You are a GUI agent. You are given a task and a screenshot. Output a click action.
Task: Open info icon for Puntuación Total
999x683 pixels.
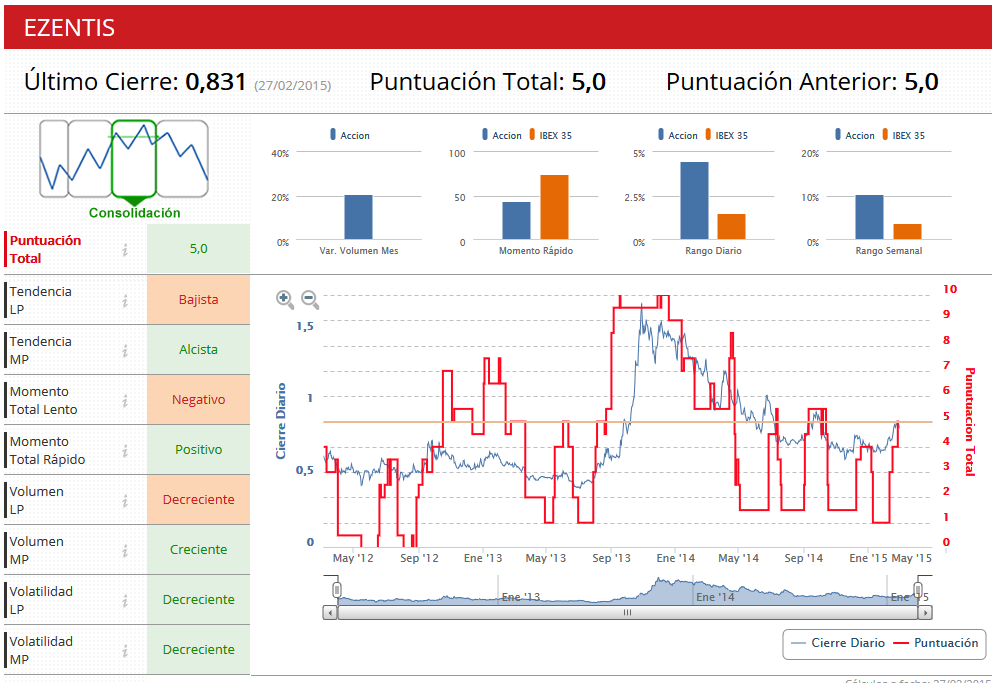point(125,250)
